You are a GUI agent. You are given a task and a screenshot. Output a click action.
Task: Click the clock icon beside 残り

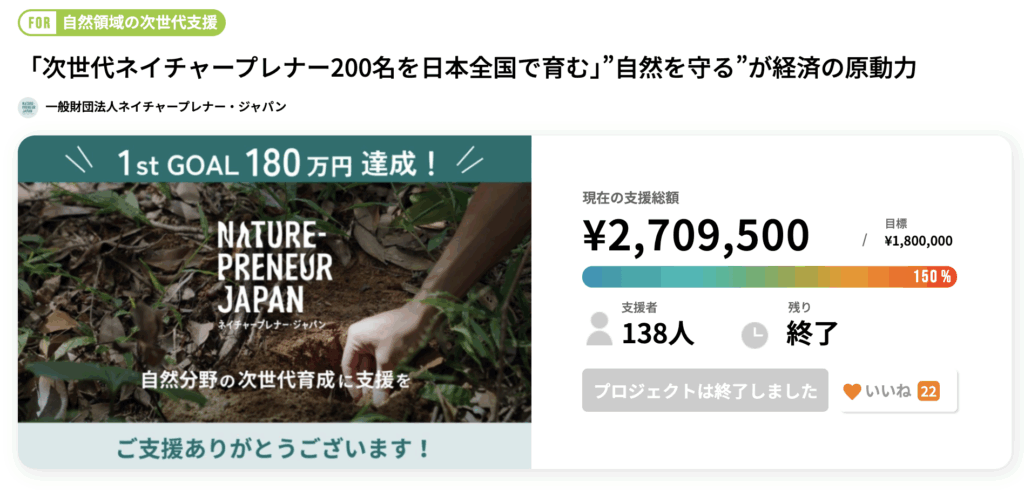click(x=755, y=334)
